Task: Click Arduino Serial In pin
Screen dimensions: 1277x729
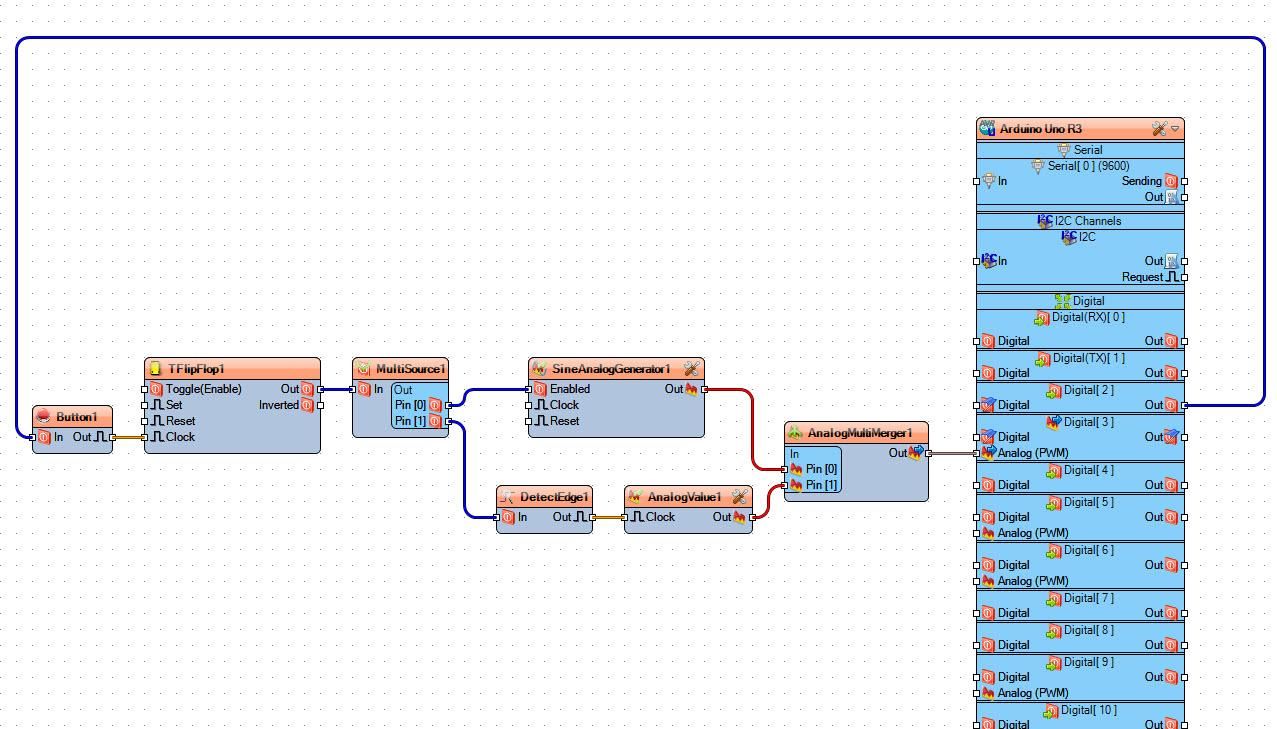Action: tap(977, 181)
